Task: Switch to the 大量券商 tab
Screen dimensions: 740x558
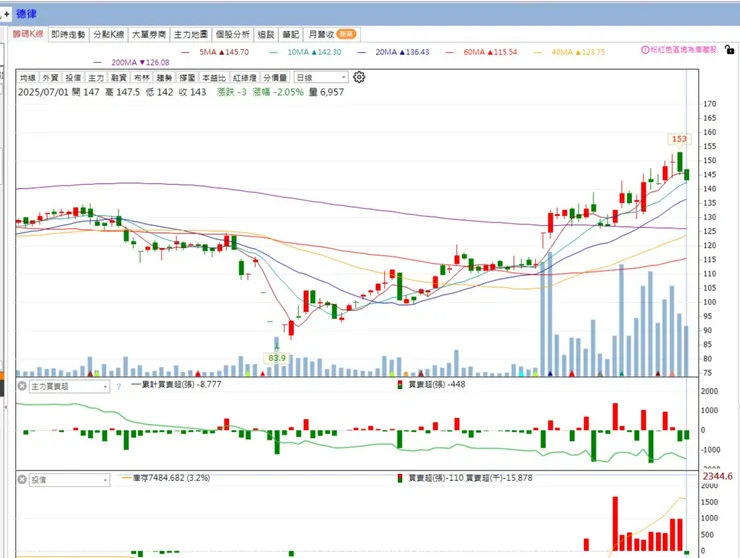Action: (x=149, y=34)
